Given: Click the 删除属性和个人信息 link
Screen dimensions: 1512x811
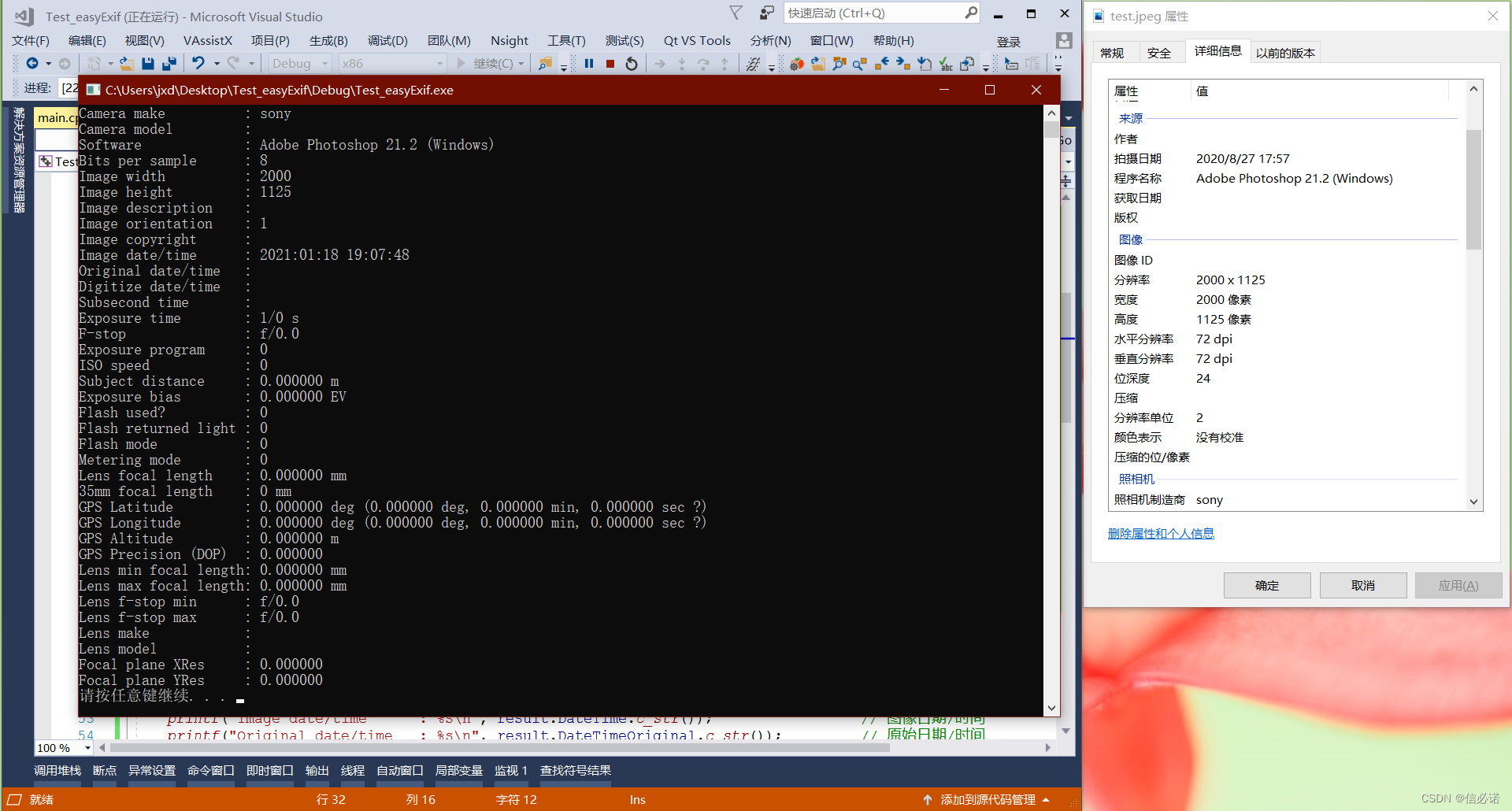Looking at the screenshot, I should pos(1161,533).
